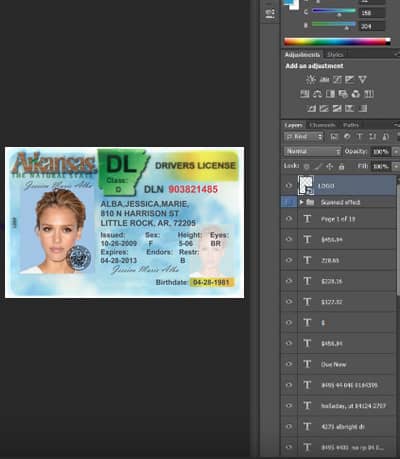Add a Black & White adjustment
The height and width of the screenshot is (459, 400).
pos(330,94)
